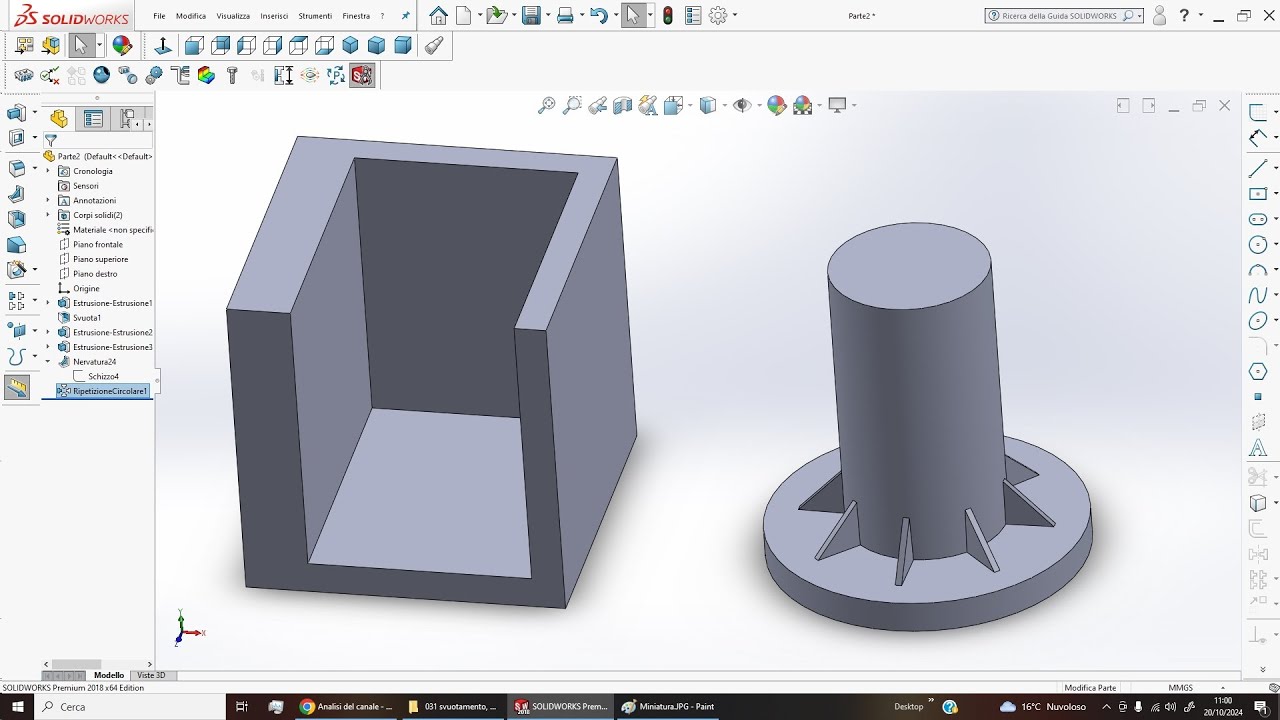This screenshot has width=1280, height=720.
Task: Click the filter funnel icon above the feature tree
Action: click(x=50, y=141)
